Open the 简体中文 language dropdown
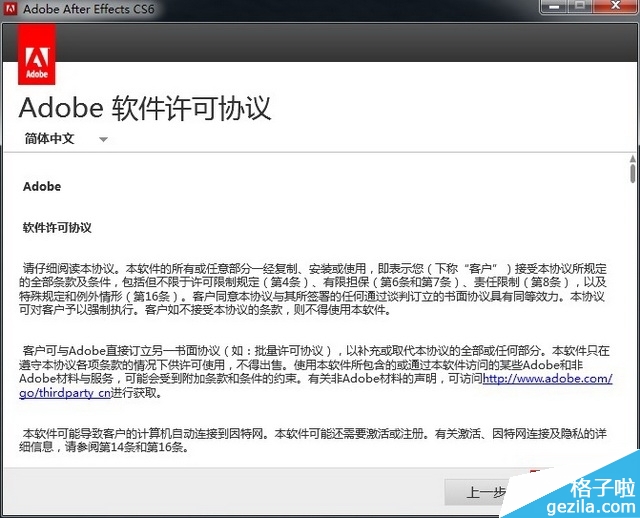Viewport: 640px width, 518px height. (x=50, y=139)
